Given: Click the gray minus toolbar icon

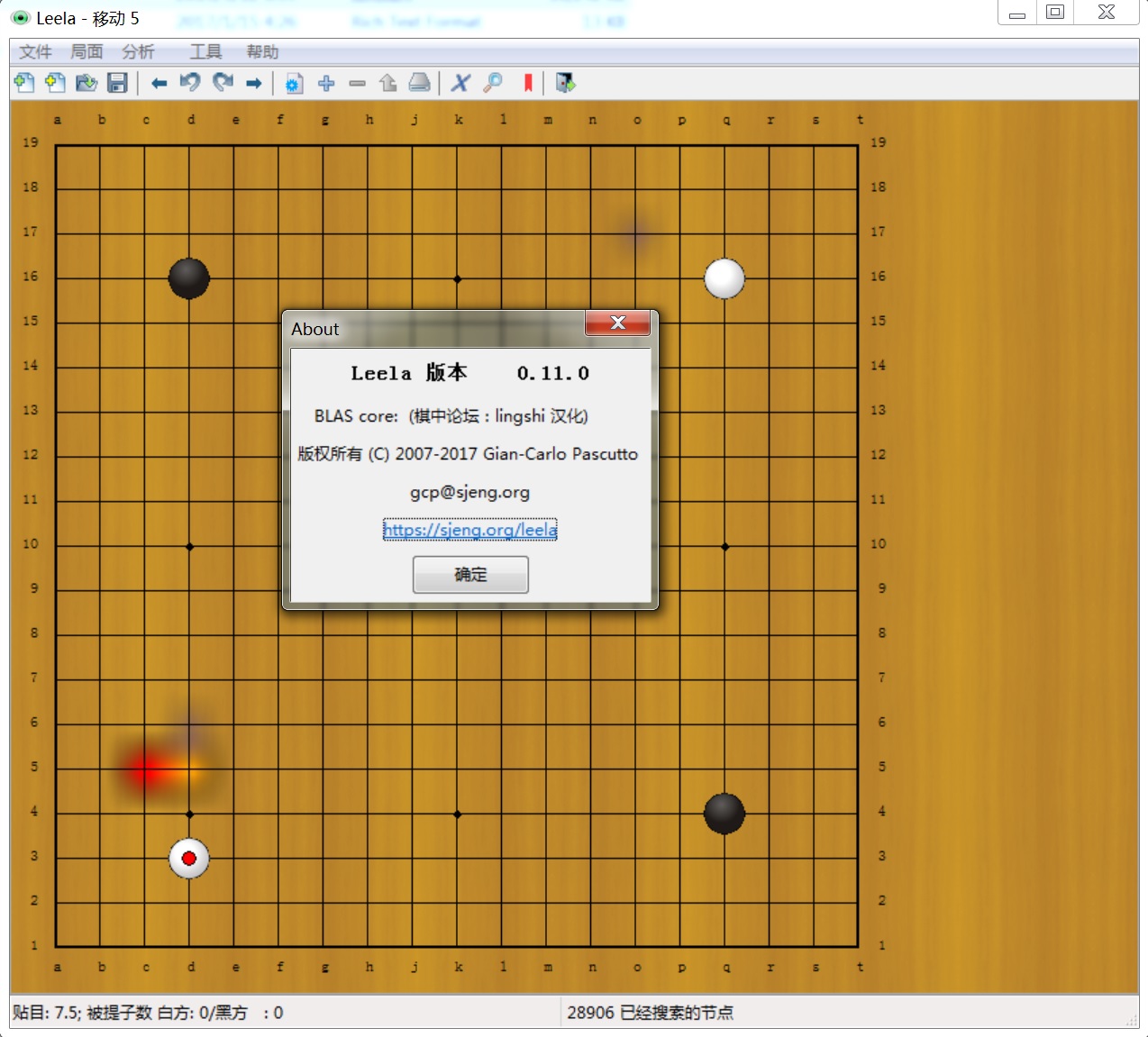Looking at the screenshot, I should pyautogui.click(x=358, y=83).
